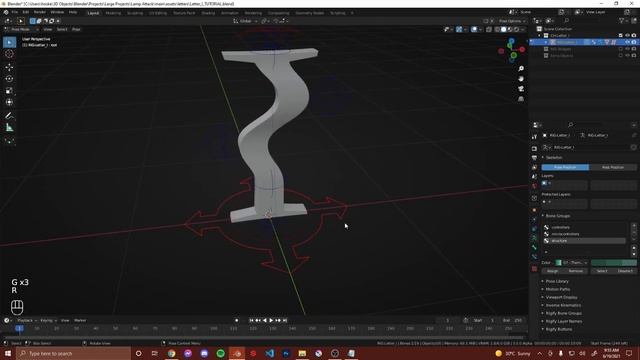Click the Remove bone group button
The image size is (640, 360).
pyautogui.click(x=576, y=271)
